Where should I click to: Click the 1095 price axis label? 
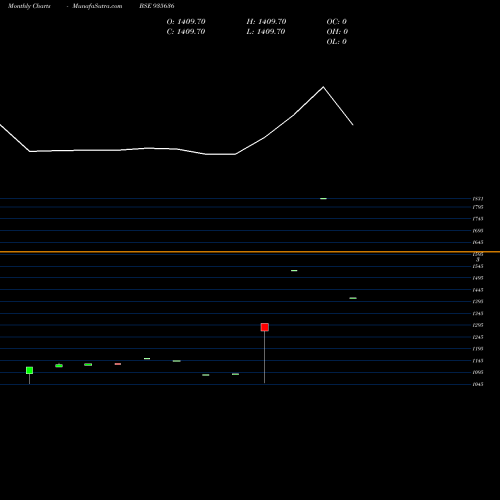[478, 372]
